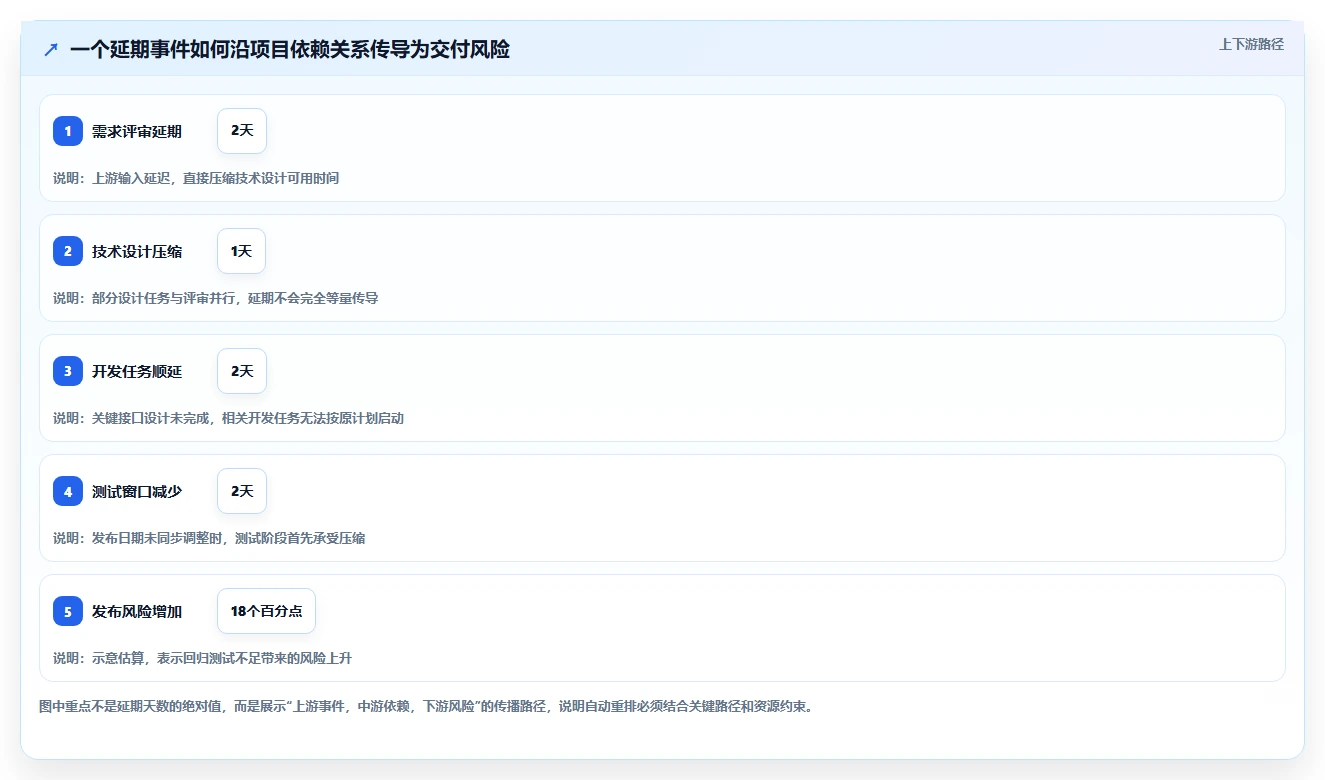This screenshot has height=780, width=1325.
Task: Click the diagonal arrow icon in the header
Action: 51,50
